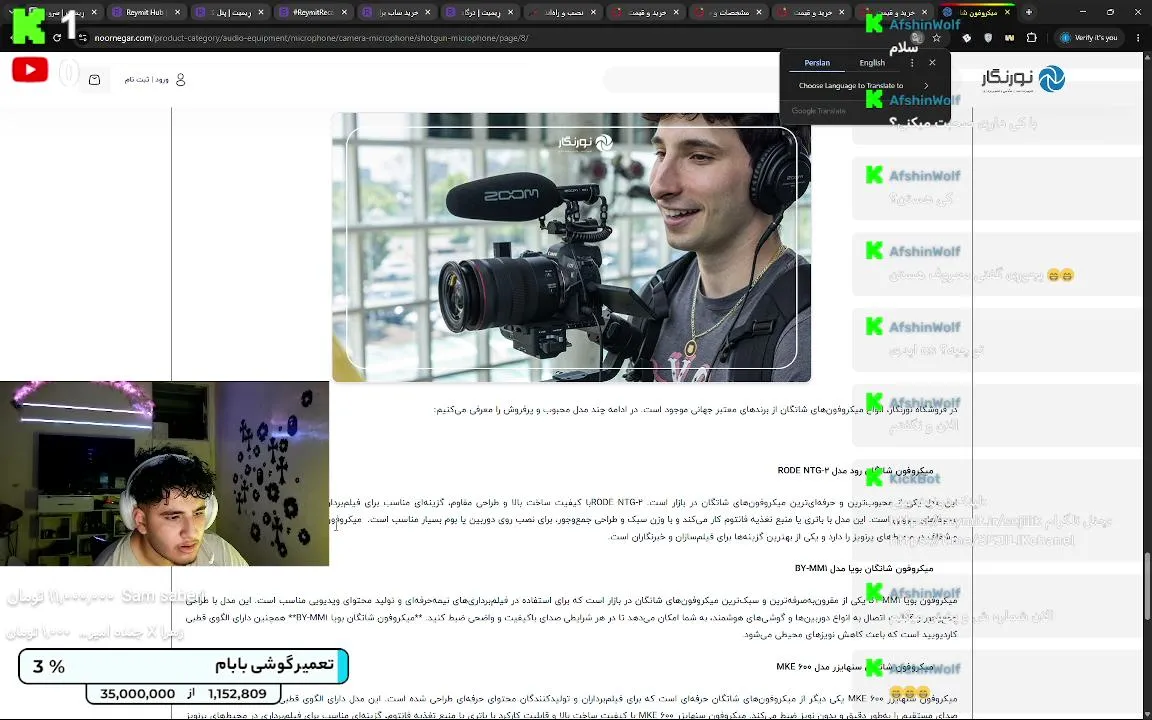This screenshot has height=720, width=1152.
Task: Click ورود | ثبت نام login link
Action: (x=146, y=79)
